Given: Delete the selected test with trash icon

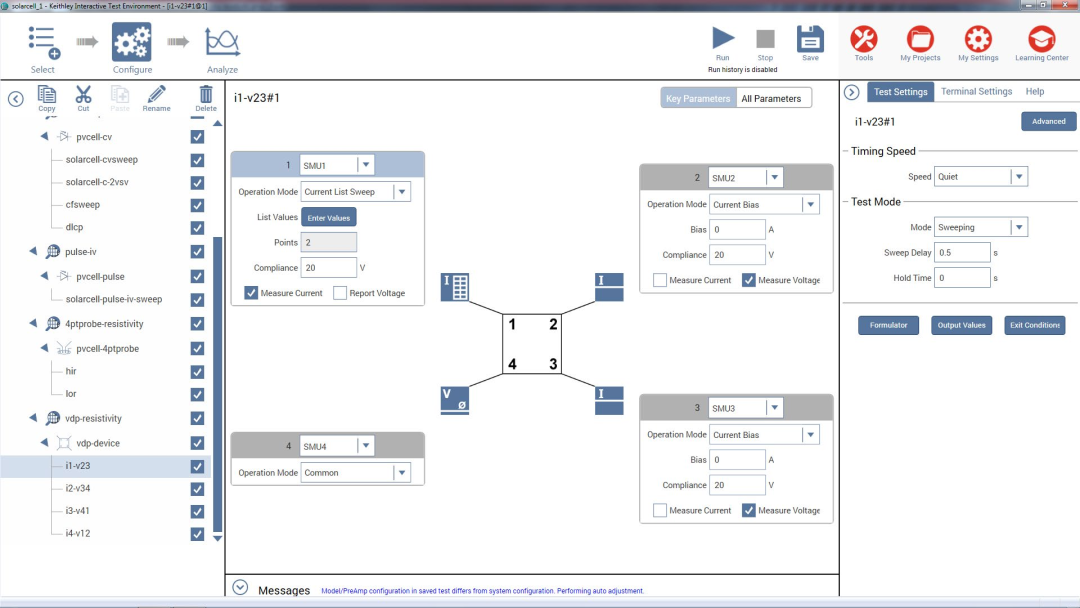Looking at the screenshot, I should (206, 95).
